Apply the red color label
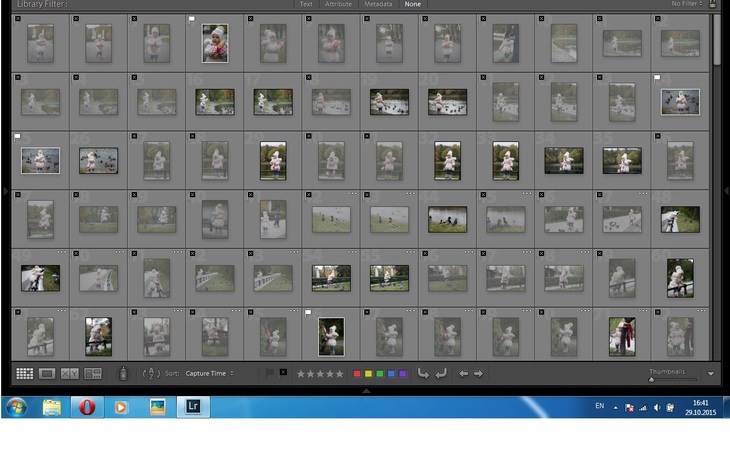Image resolution: width=730 pixels, height=456 pixels. point(358,373)
